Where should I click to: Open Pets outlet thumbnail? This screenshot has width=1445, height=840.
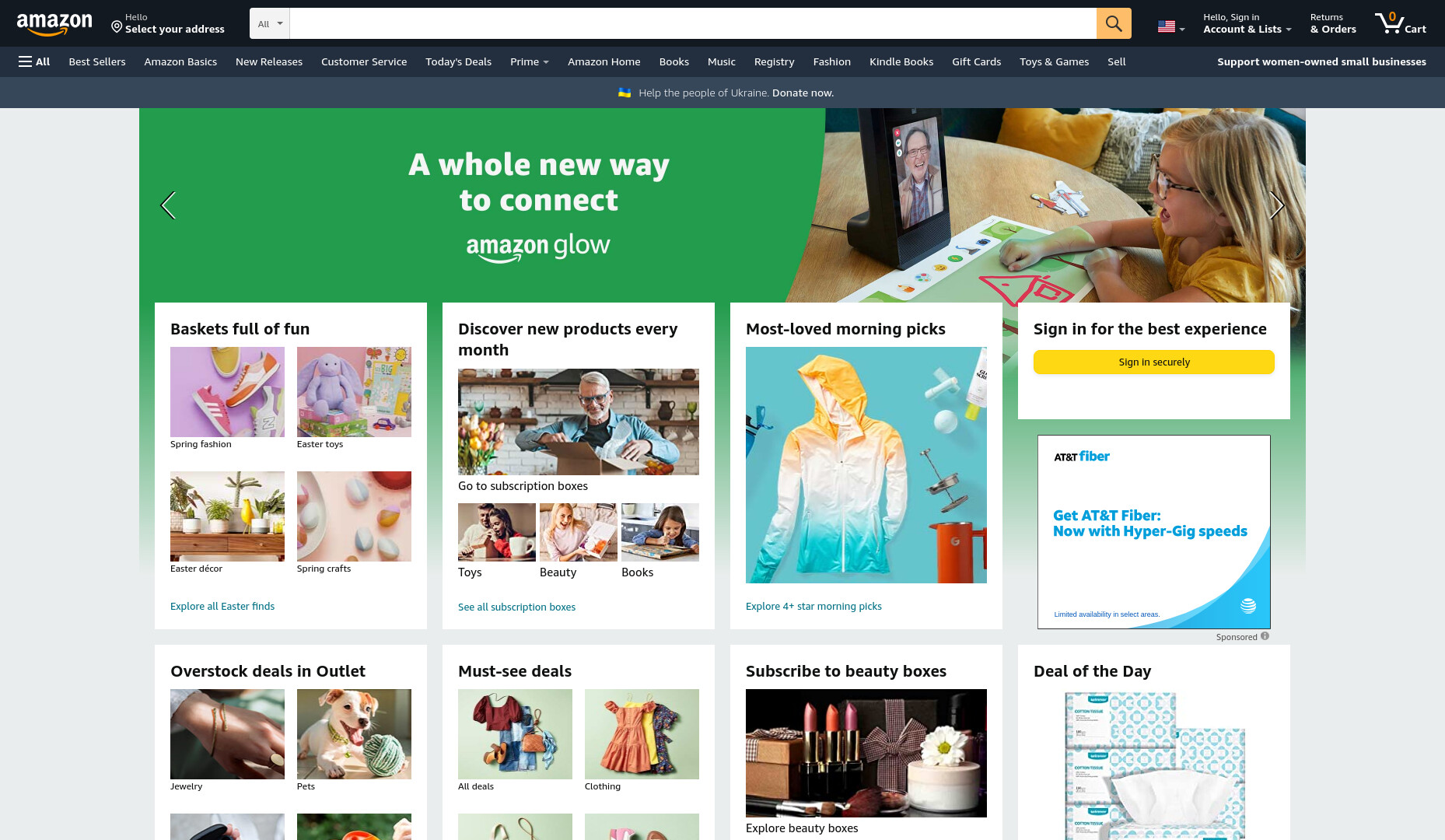click(x=354, y=734)
